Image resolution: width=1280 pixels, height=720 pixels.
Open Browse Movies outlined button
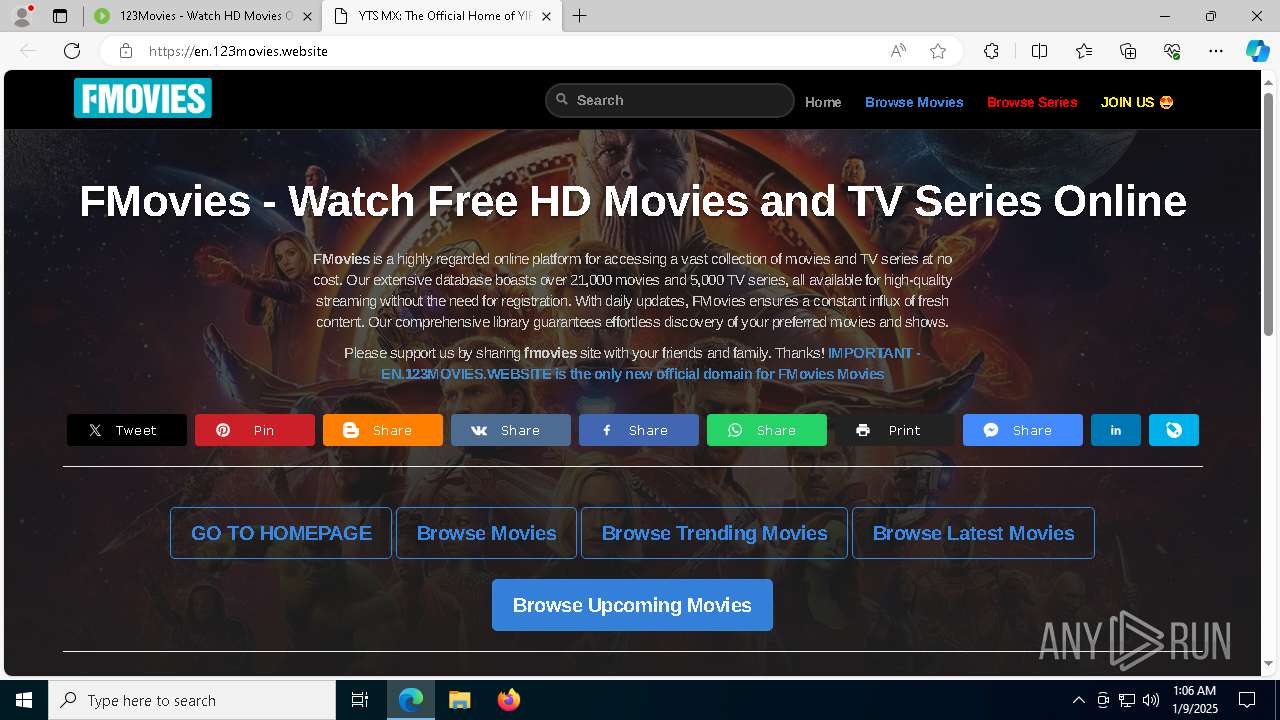point(487,533)
